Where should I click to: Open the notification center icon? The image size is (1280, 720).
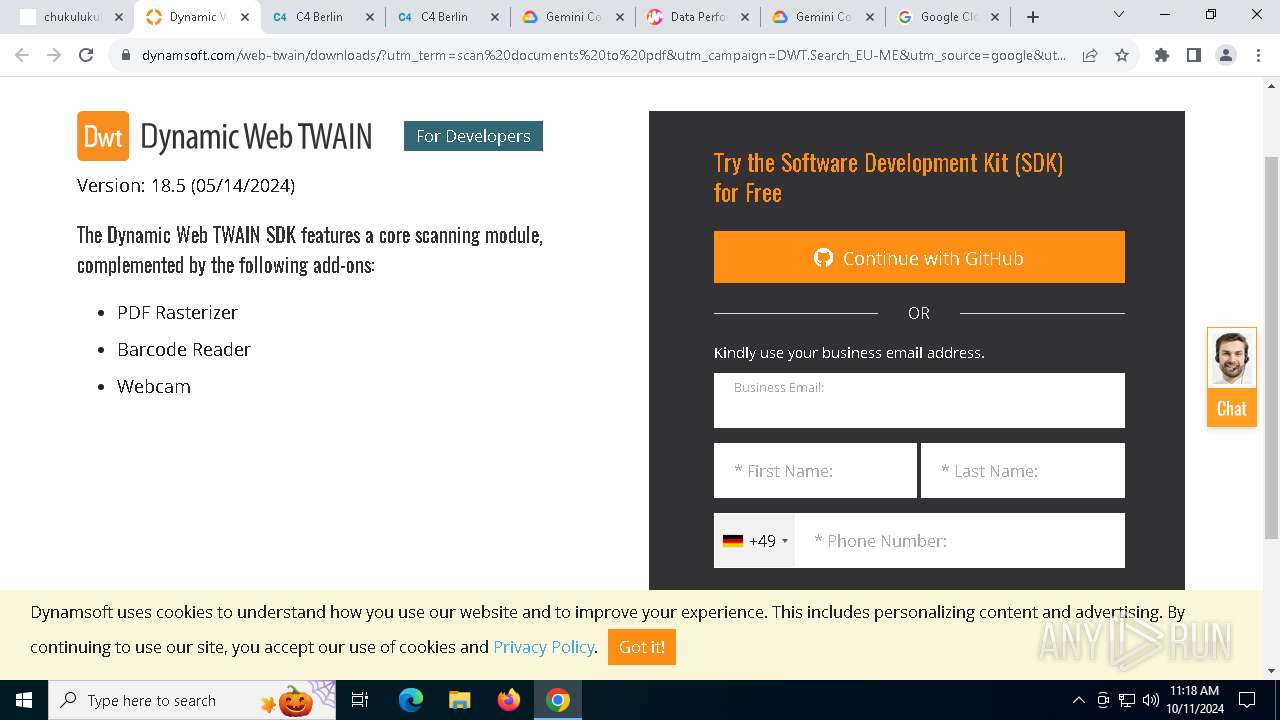coord(1247,700)
